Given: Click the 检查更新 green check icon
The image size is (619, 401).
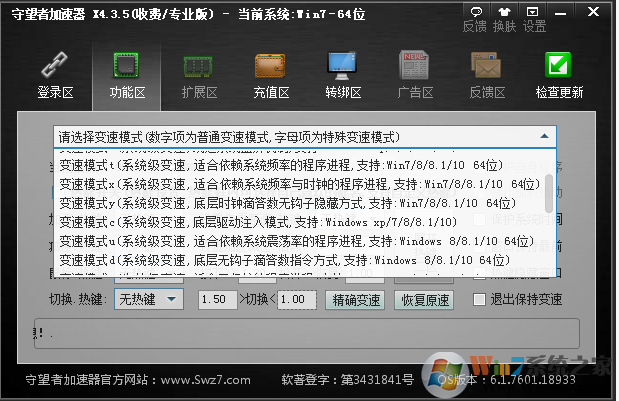Looking at the screenshot, I should pos(558,65).
